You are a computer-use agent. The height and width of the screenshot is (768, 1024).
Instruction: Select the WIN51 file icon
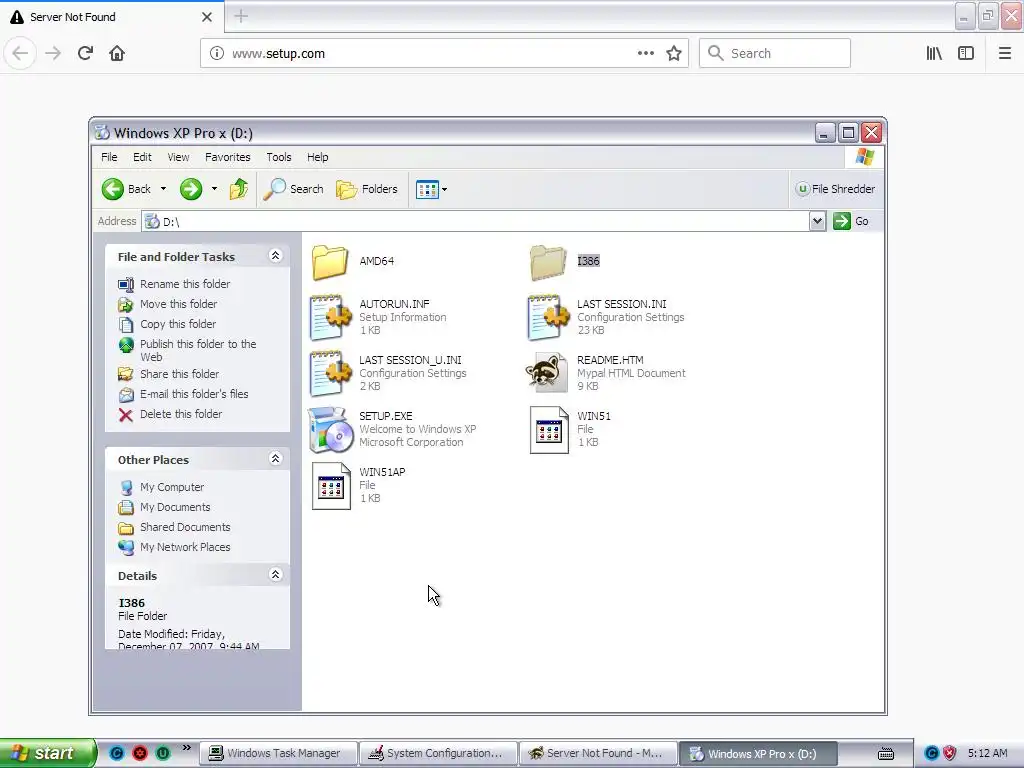tap(549, 430)
